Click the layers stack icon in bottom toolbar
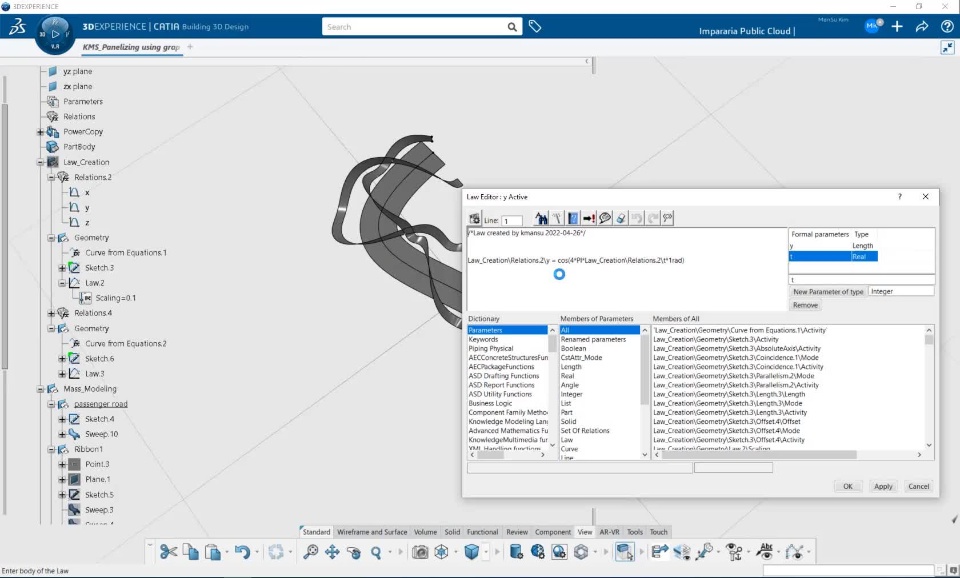This screenshot has height=578, width=960. pos(682,552)
